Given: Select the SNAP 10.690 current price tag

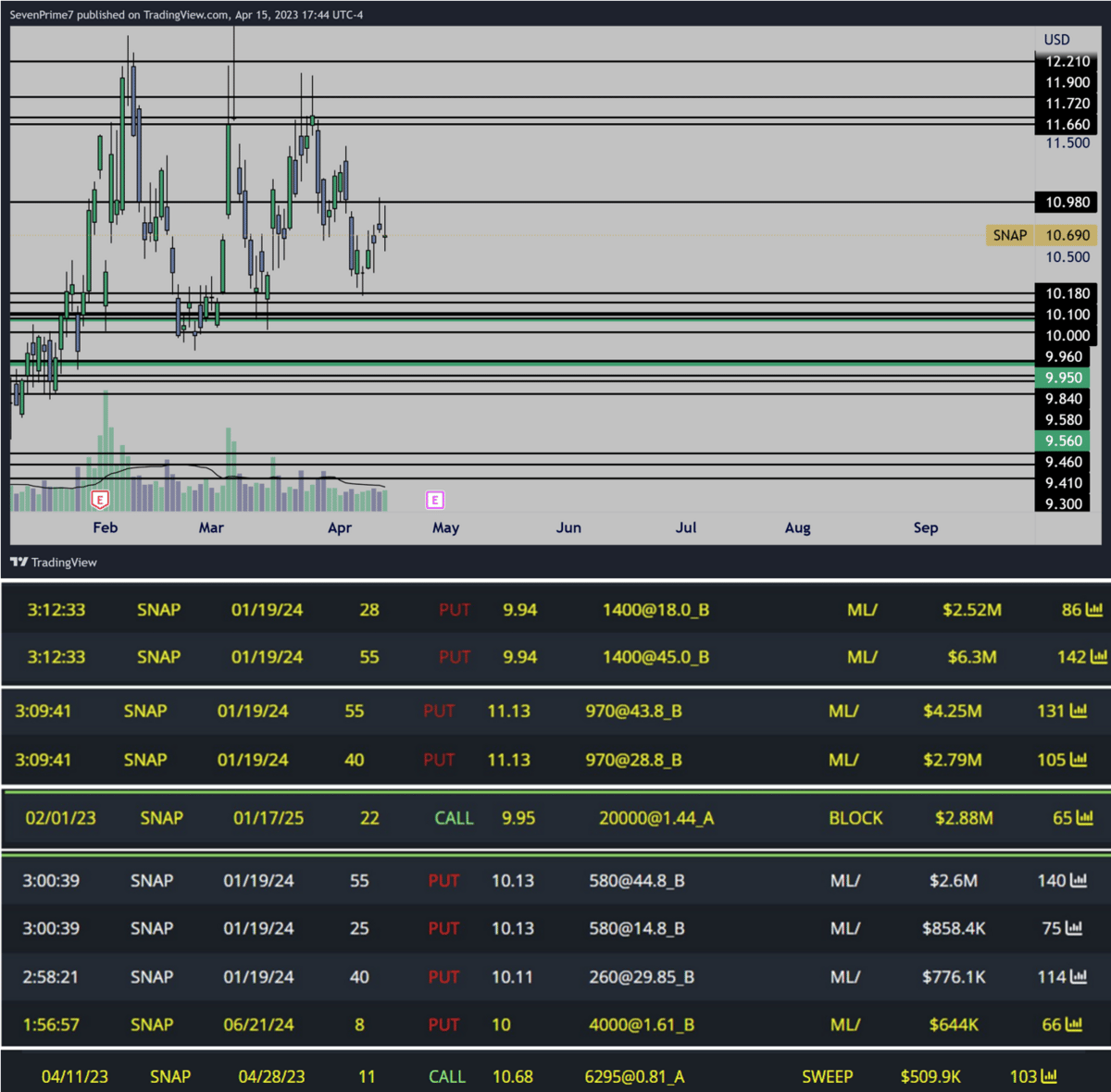Looking at the screenshot, I should [x=1041, y=235].
